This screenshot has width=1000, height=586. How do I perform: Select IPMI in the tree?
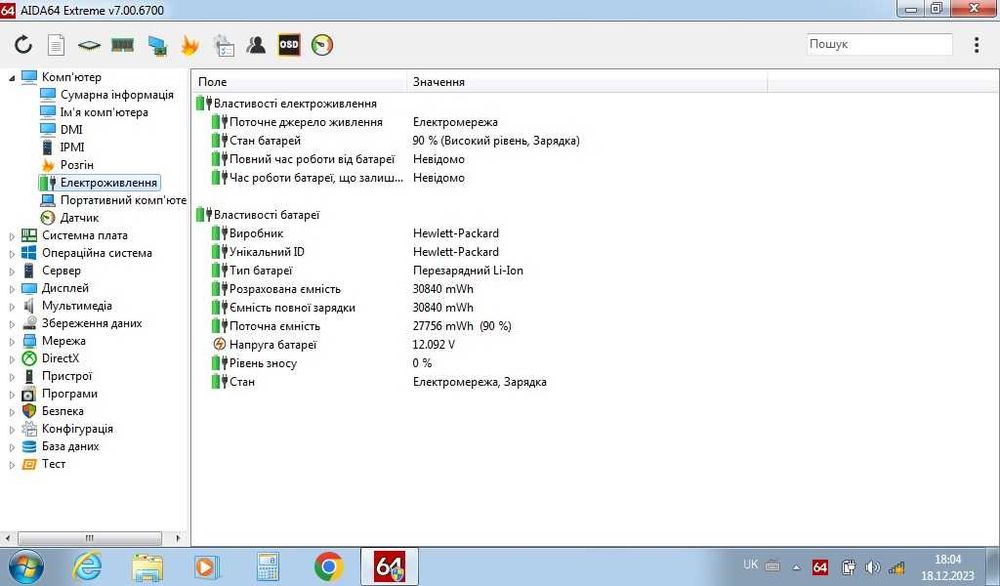(x=72, y=147)
